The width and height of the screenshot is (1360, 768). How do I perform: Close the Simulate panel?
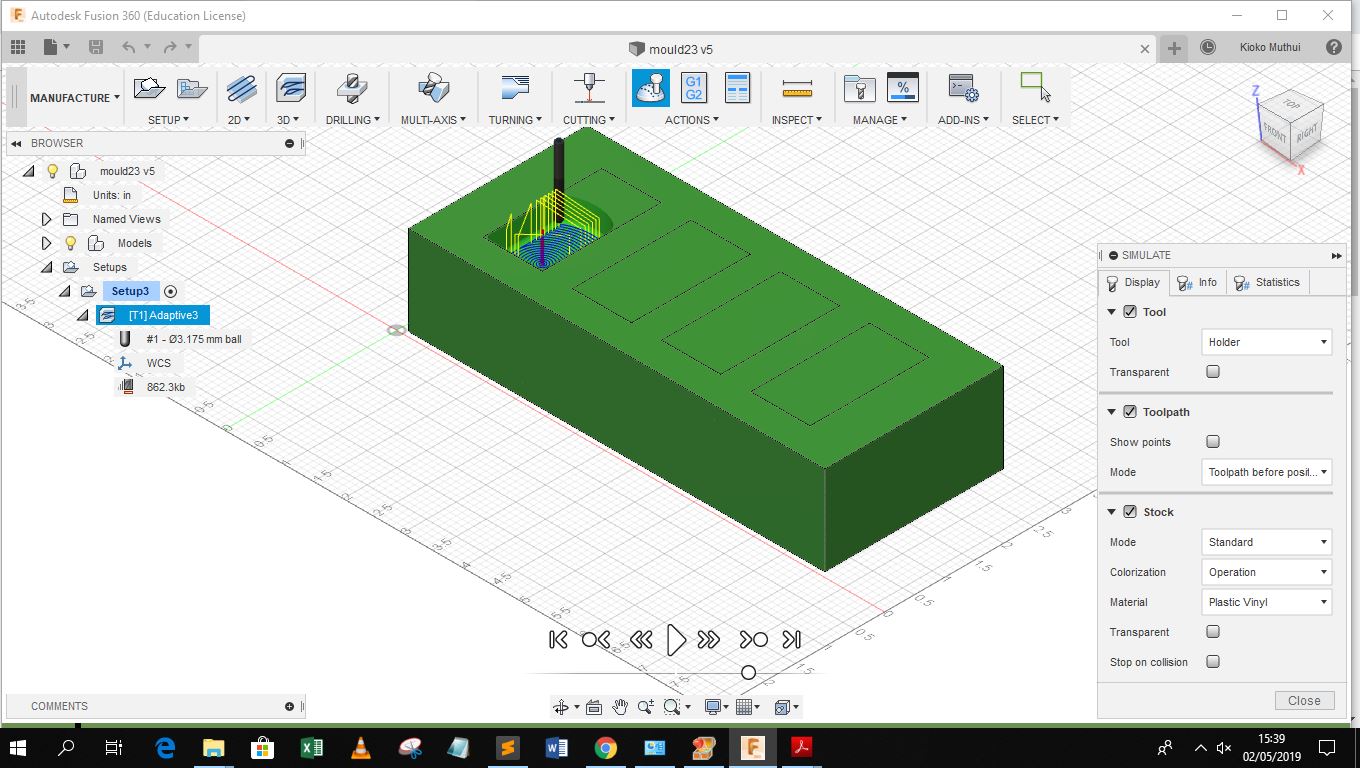[1304, 700]
